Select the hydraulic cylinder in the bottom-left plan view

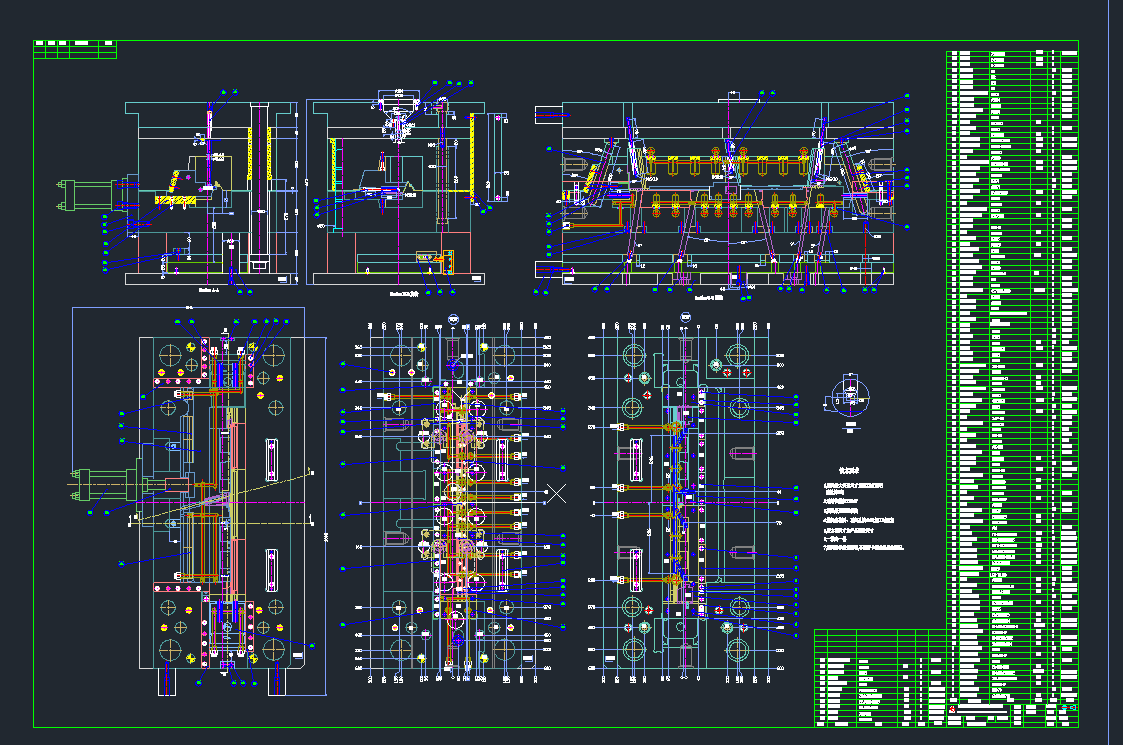click(x=100, y=485)
